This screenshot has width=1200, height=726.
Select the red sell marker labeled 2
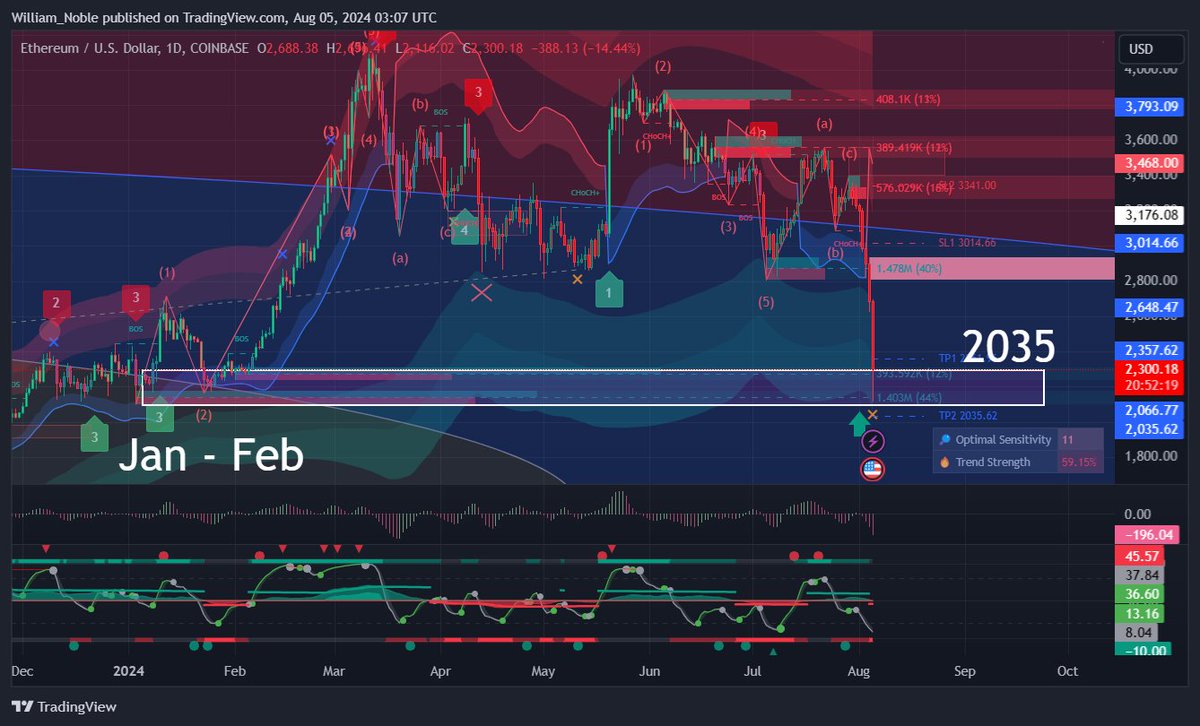(x=56, y=305)
